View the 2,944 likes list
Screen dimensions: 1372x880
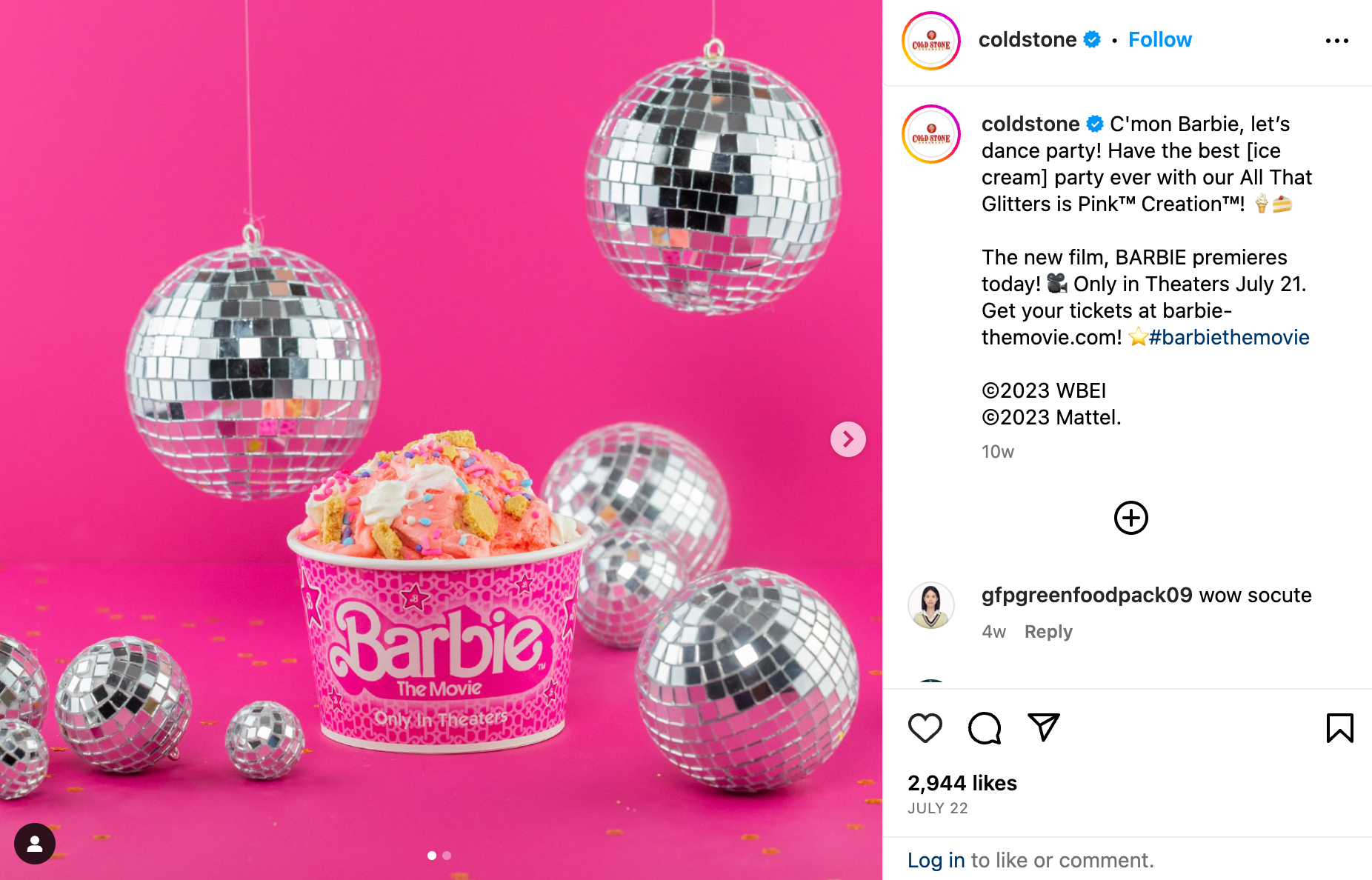point(962,783)
